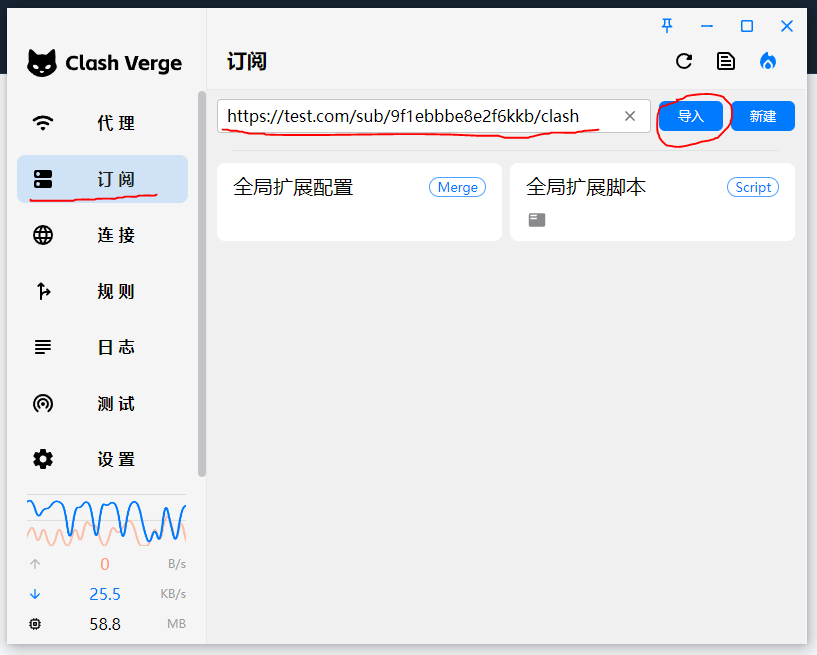Open the 规则 rules page
This screenshot has height=655, width=817.
coord(102,291)
